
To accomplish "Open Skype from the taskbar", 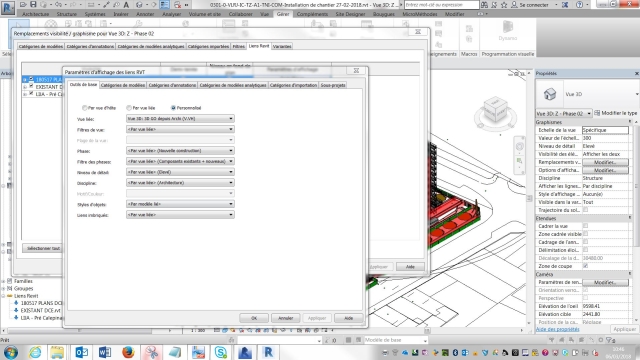I will 221,352.
